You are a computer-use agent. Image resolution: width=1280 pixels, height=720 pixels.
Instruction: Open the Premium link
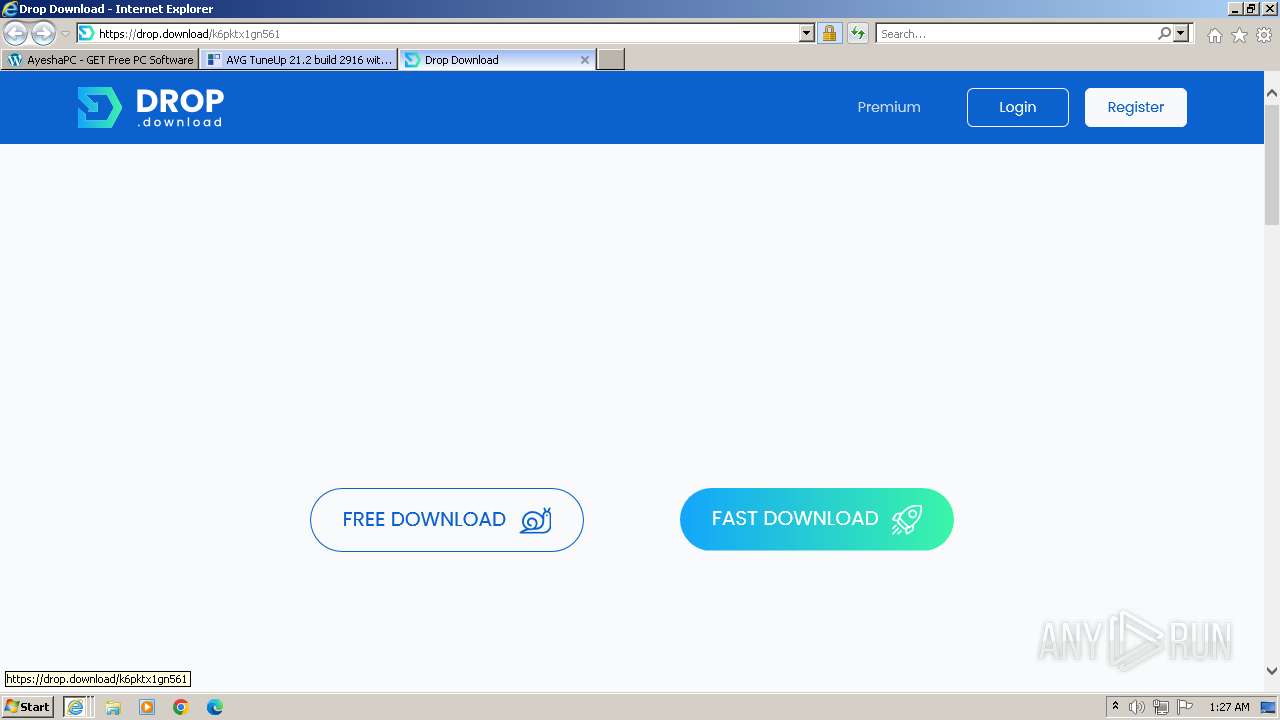pos(889,107)
